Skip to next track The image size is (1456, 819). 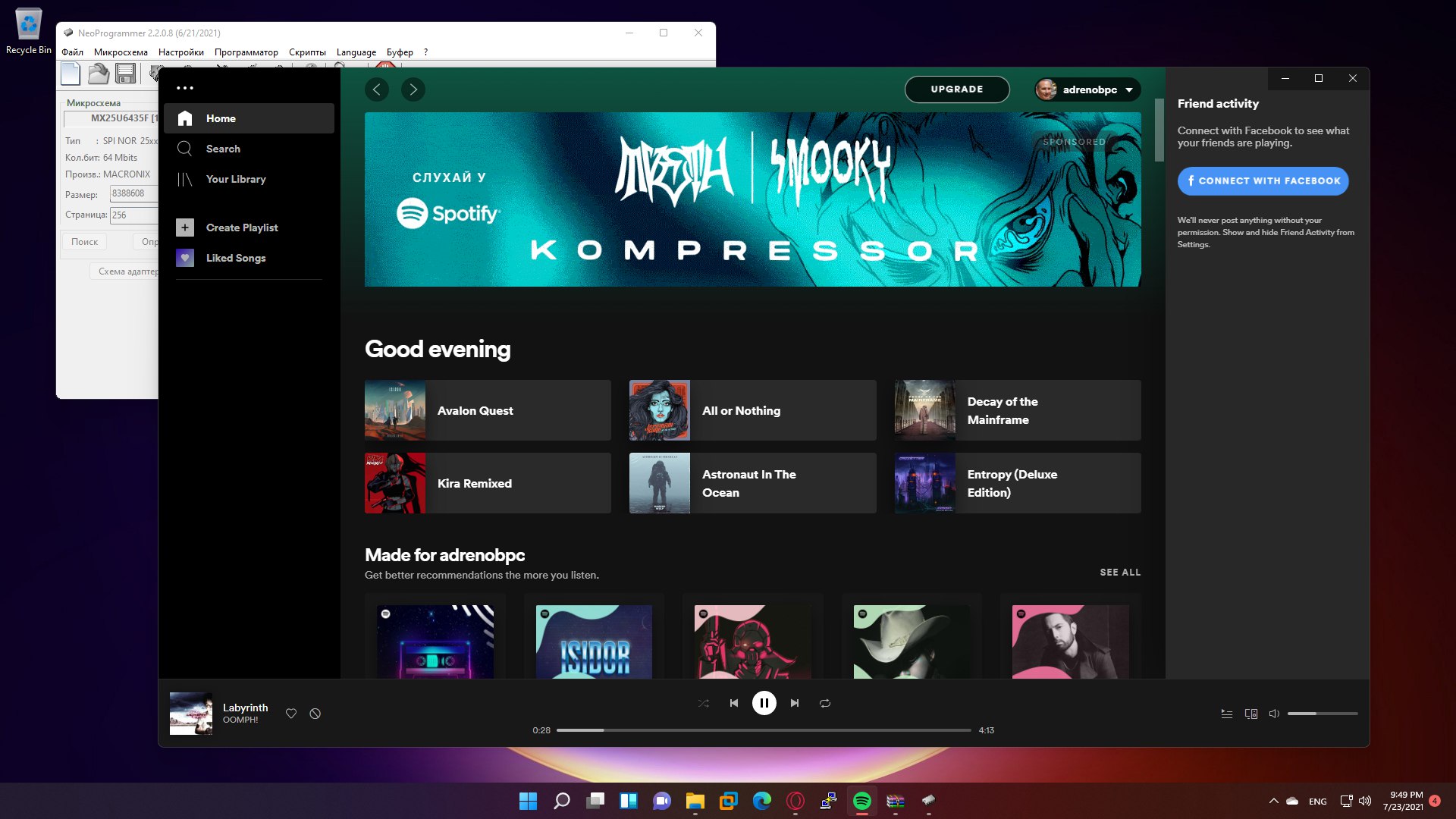point(795,703)
